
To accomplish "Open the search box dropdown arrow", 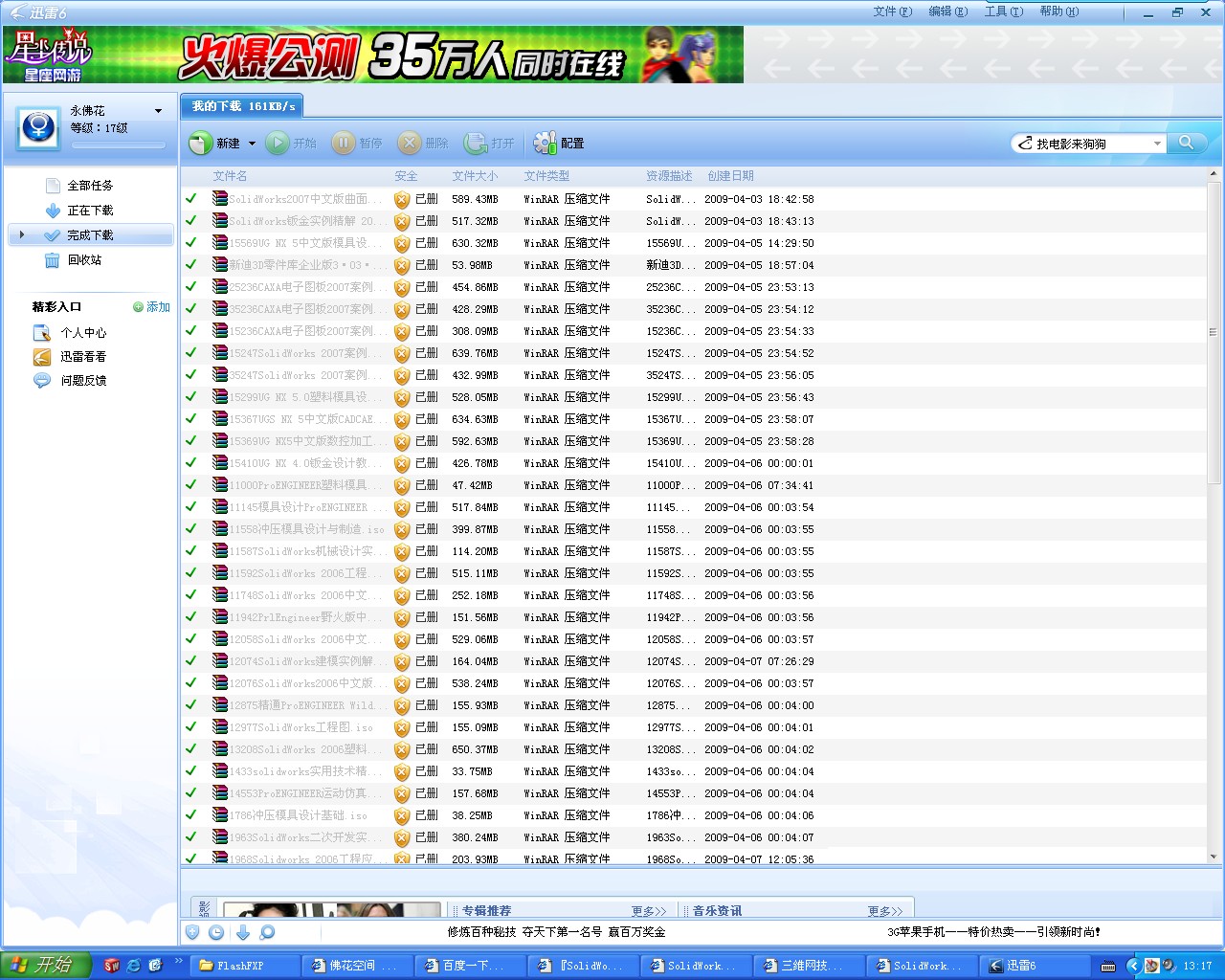I will pyautogui.click(x=1157, y=144).
